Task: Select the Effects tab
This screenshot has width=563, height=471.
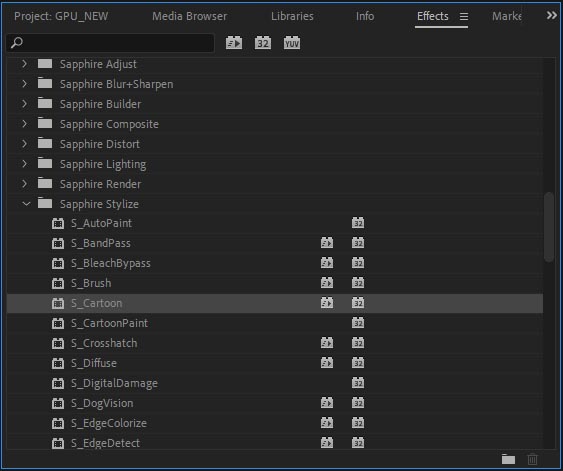Action: tap(432, 16)
